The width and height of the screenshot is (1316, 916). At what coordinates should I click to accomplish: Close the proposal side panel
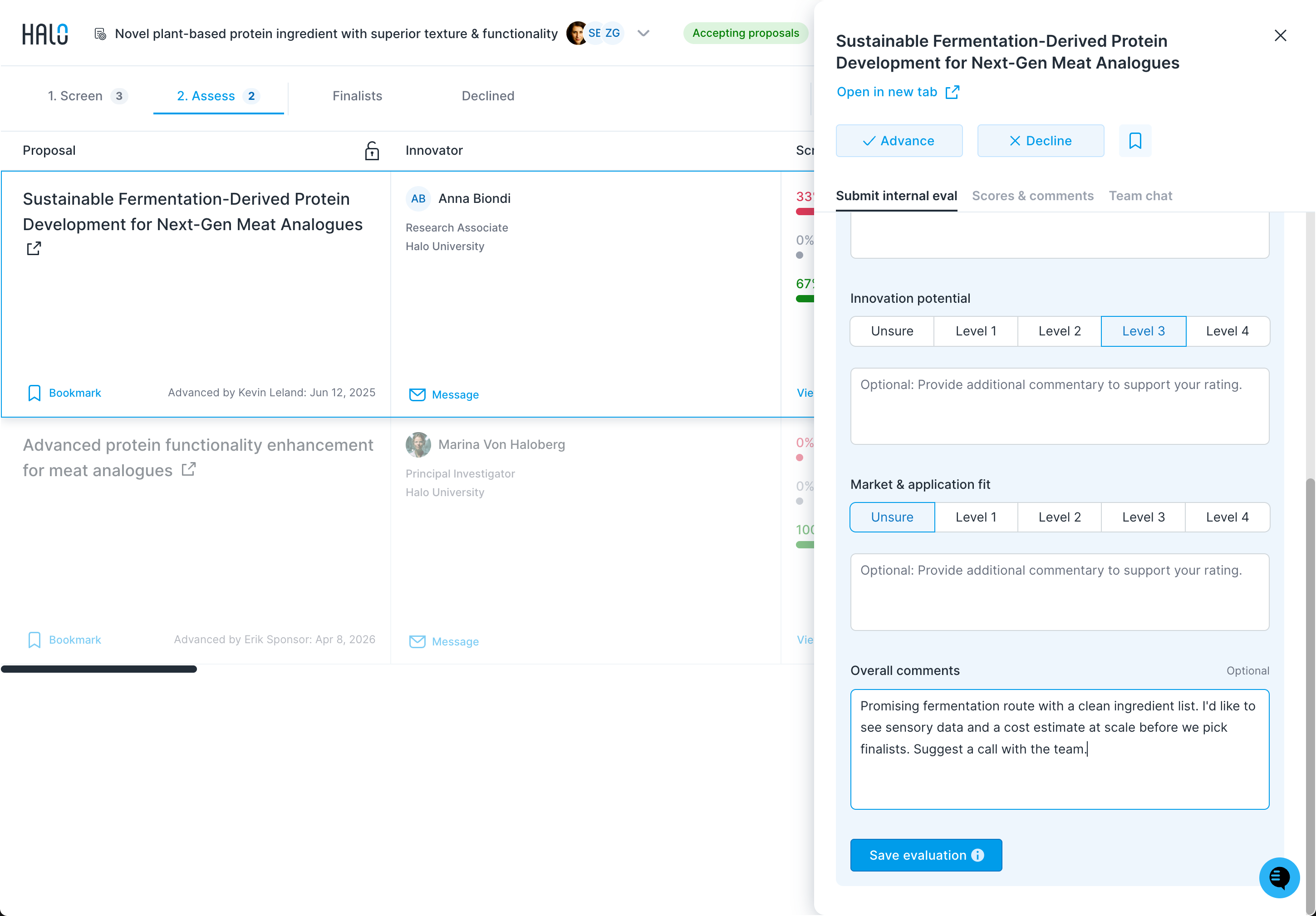tap(1281, 35)
